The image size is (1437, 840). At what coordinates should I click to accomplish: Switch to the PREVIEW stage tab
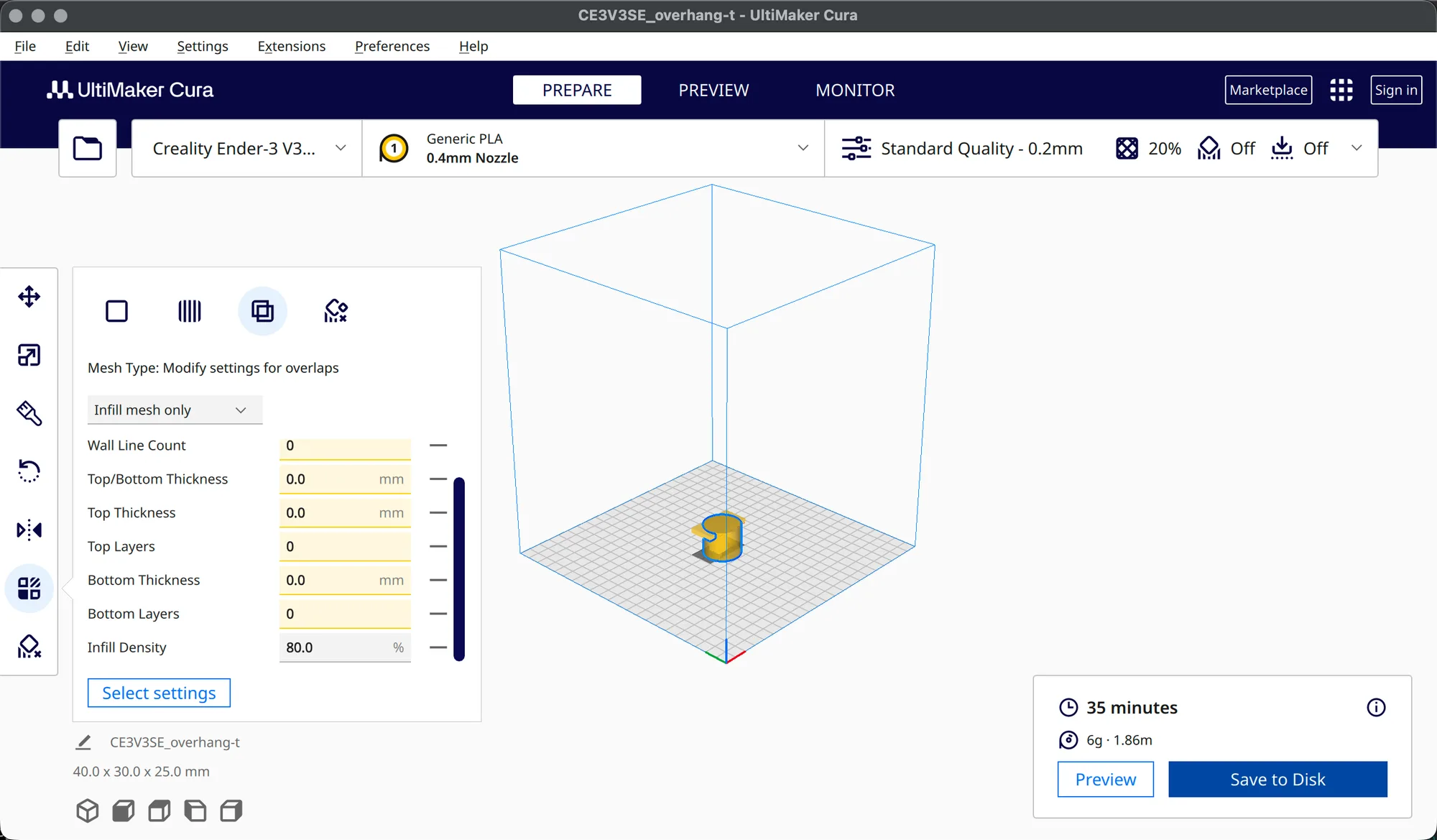(713, 90)
